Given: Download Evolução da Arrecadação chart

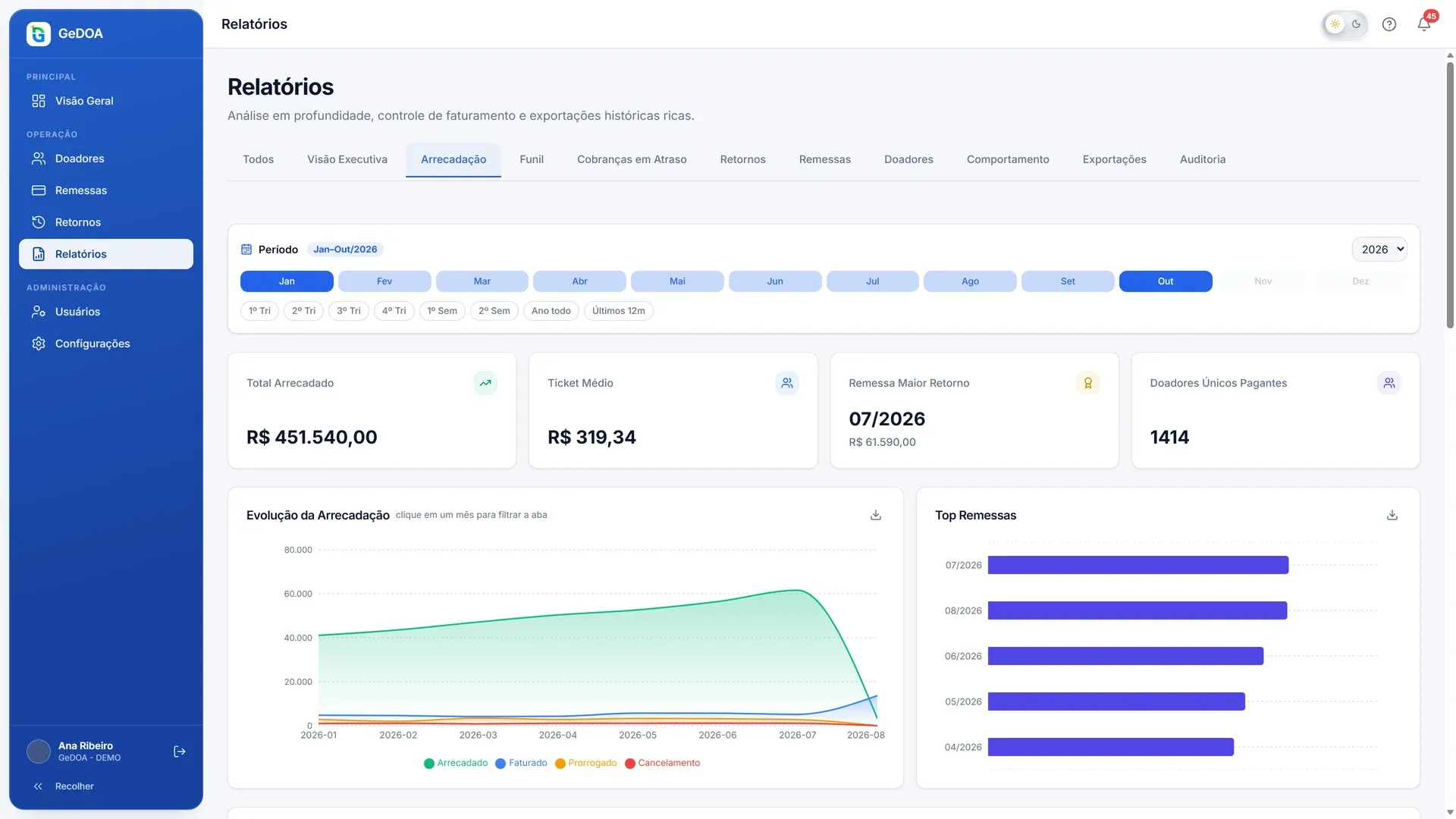Looking at the screenshot, I should pos(876,515).
